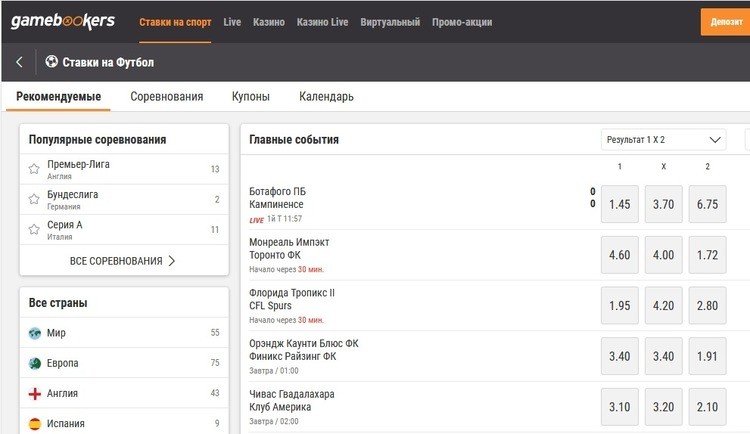Open the Казино Live menu item

pos(322,22)
